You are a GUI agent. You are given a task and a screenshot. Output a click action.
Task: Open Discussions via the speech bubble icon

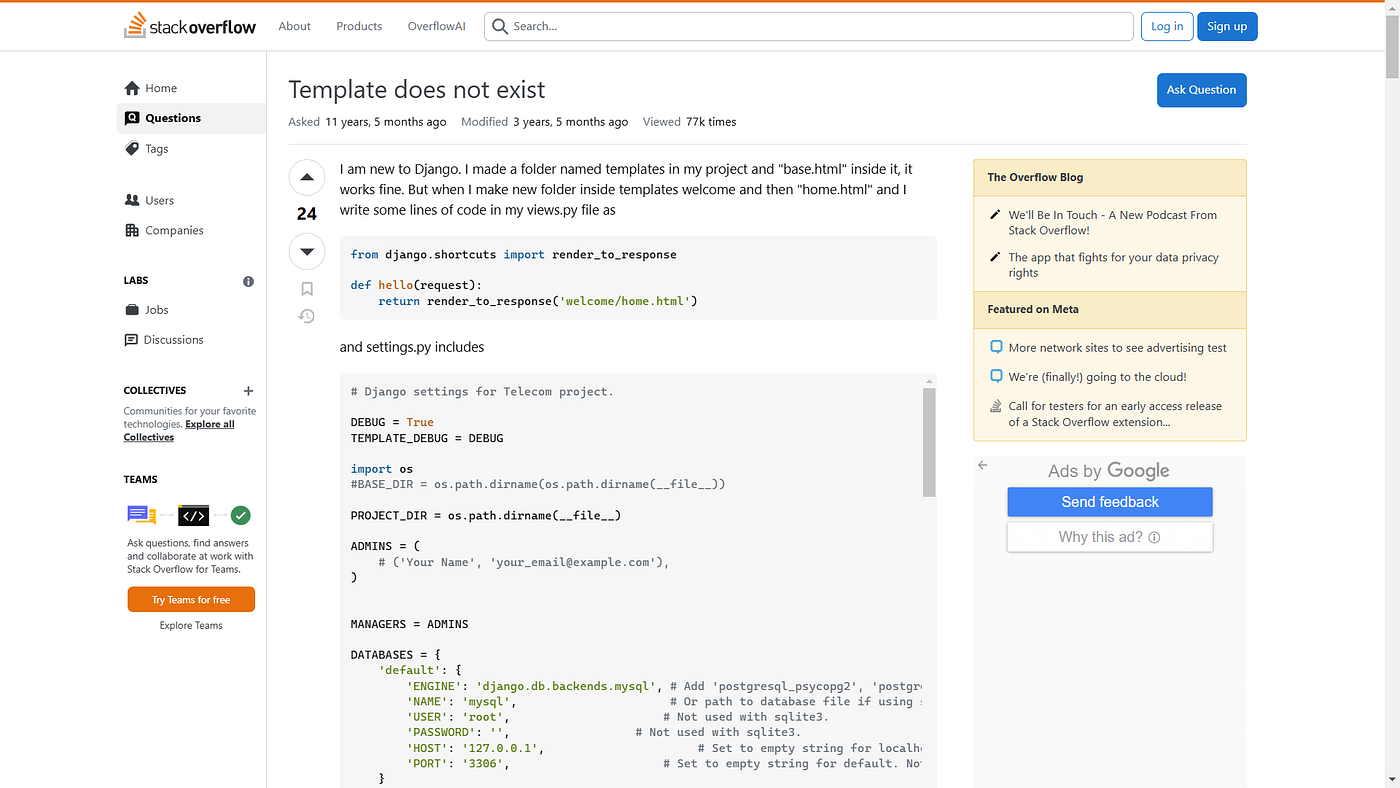click(134, 339)
